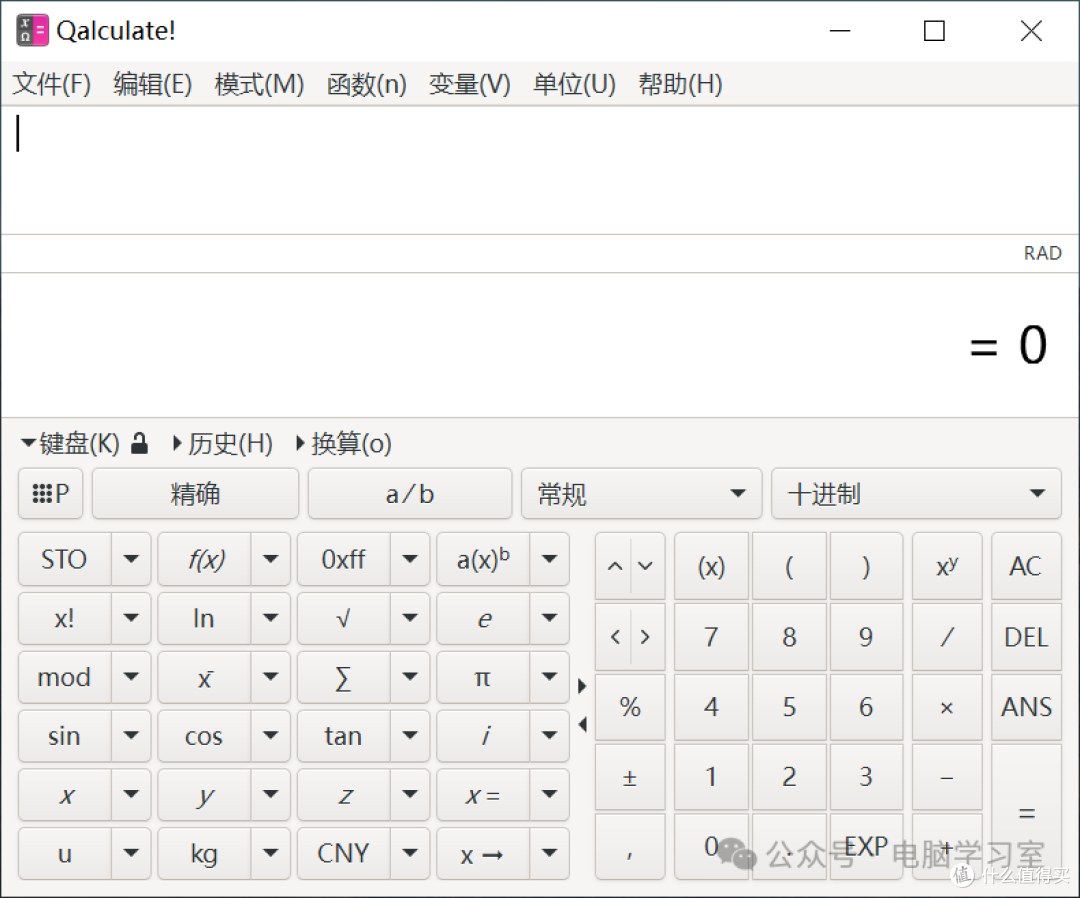Click the (x) smart parentheses button
Screen dimensions: 1080x898
(712, 566)
